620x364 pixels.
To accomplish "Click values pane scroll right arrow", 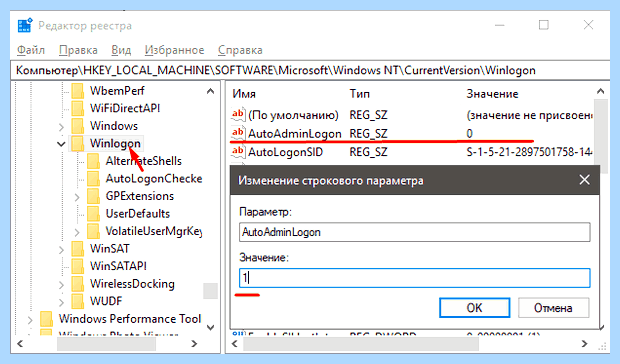I will [584, 343].
